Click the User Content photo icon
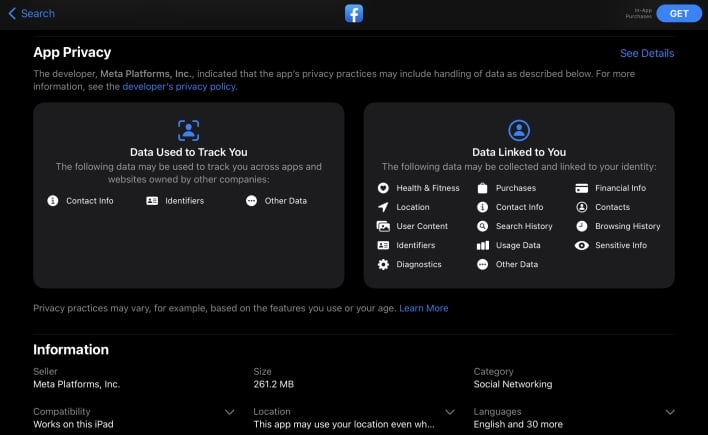Image resolution: width=708 pixels, height=435 pixels. tap(383, 226)
